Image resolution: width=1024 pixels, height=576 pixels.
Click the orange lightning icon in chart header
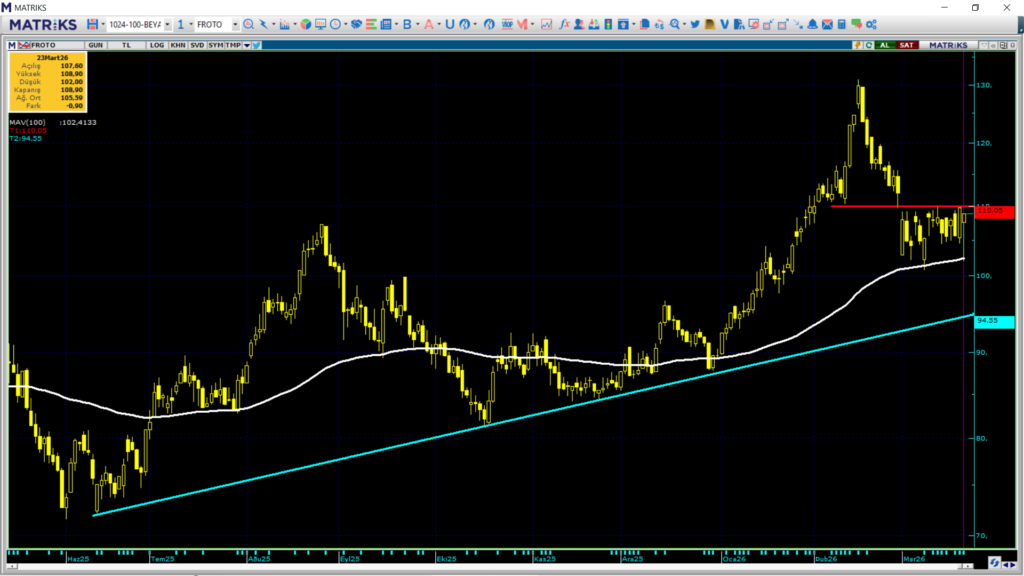(857, 45)
